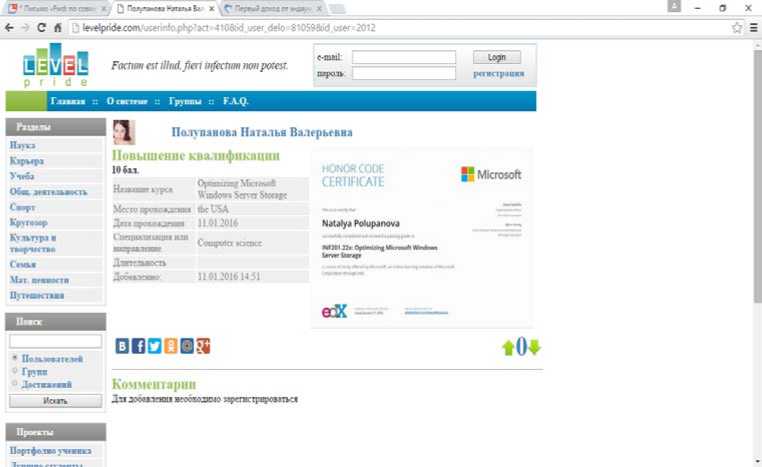Click the browser forward arrow
The width and height of the screenshot is (762, 467).
click(25, 28)
